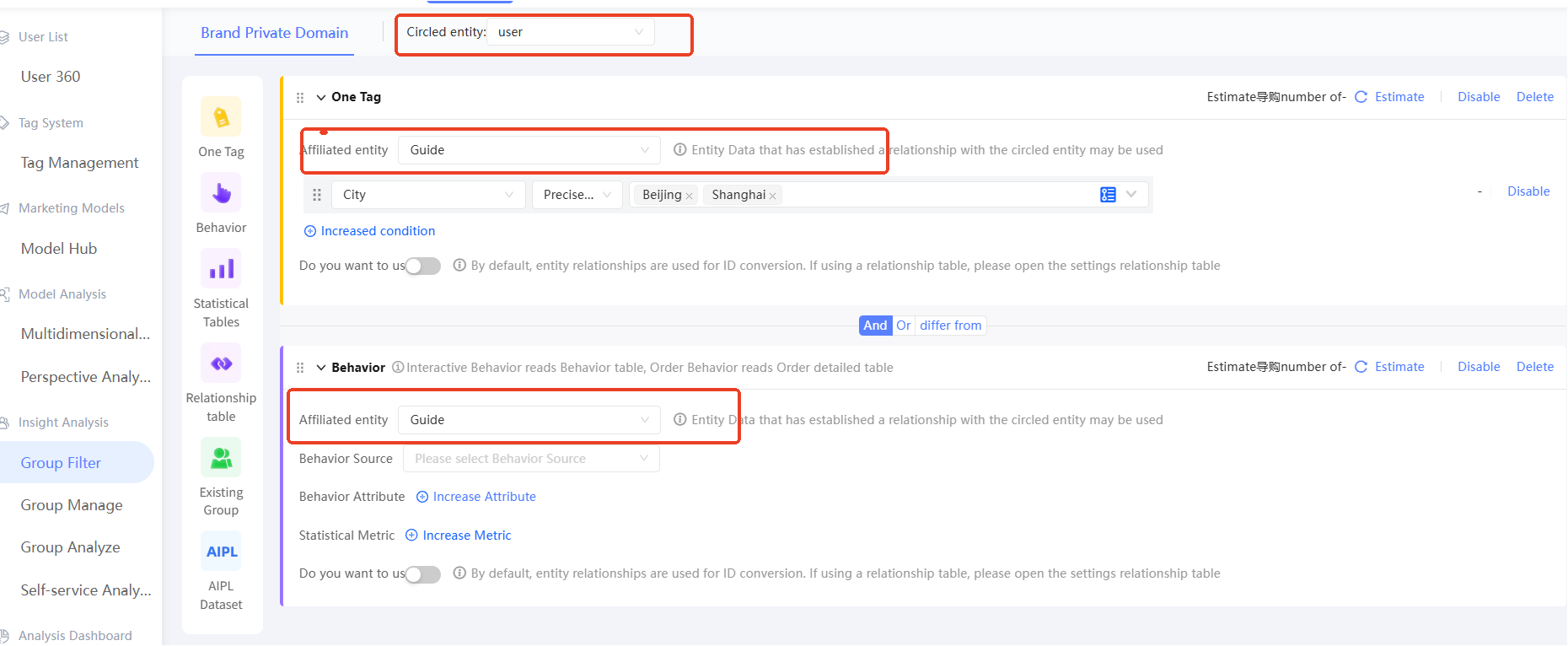Open the One Tag Affiliated entity Guide dropdown

coord(529,150)
